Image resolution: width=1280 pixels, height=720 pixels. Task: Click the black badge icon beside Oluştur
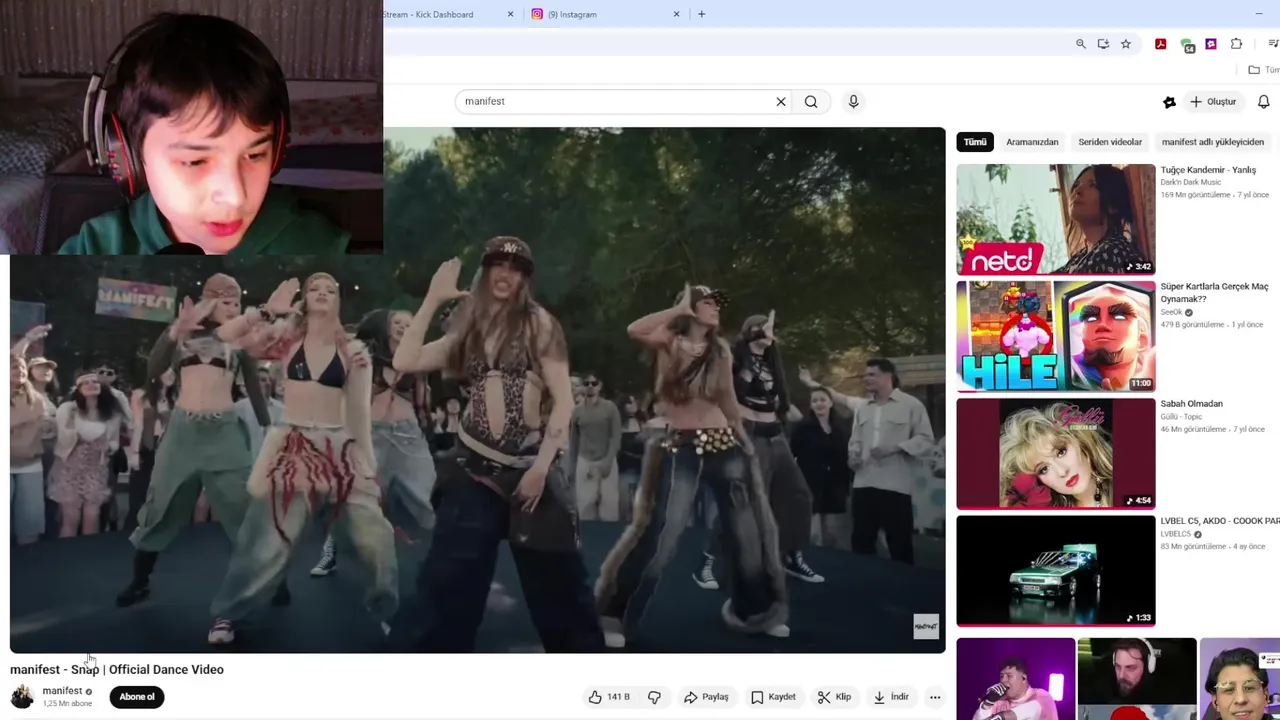[x=1169, y=101]
